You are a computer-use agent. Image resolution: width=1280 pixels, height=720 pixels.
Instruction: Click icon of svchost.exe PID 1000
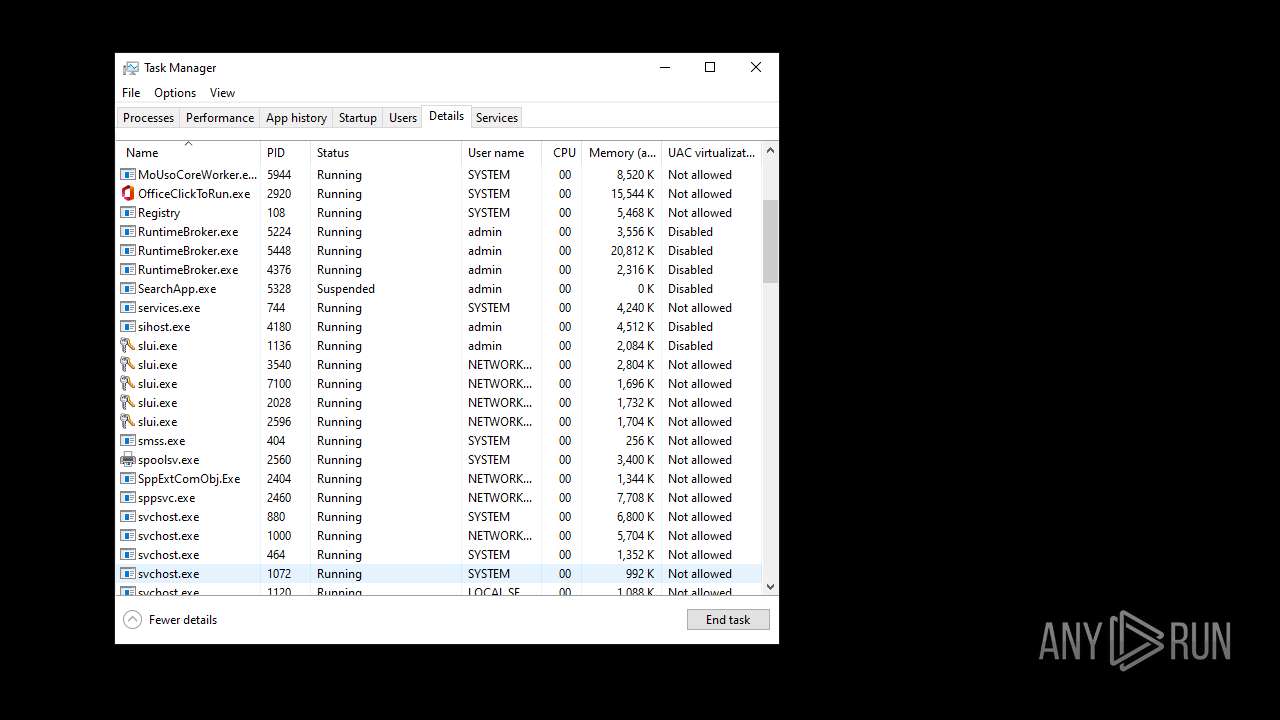click(128, 536)
